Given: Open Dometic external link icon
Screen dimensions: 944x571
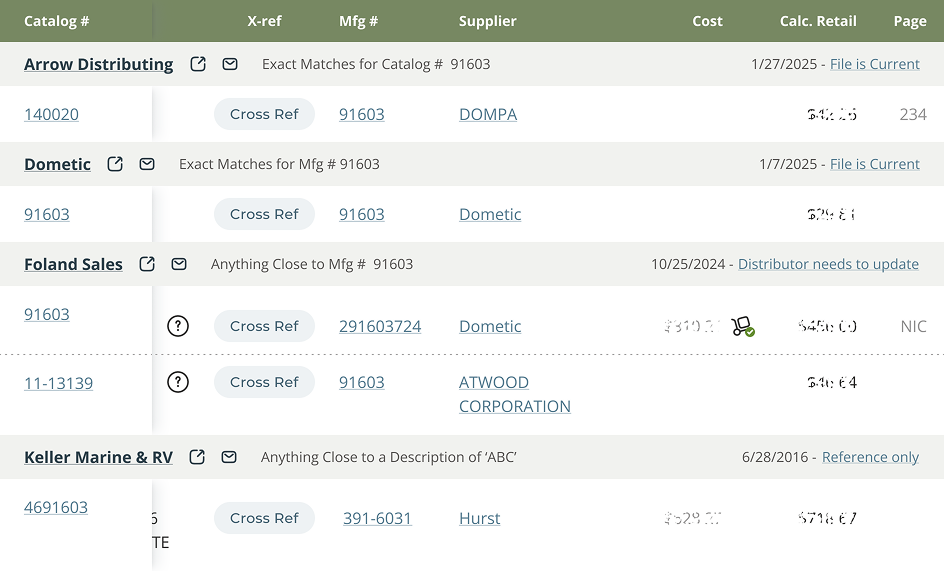Looking at the screenshot, I should (115, 164).
